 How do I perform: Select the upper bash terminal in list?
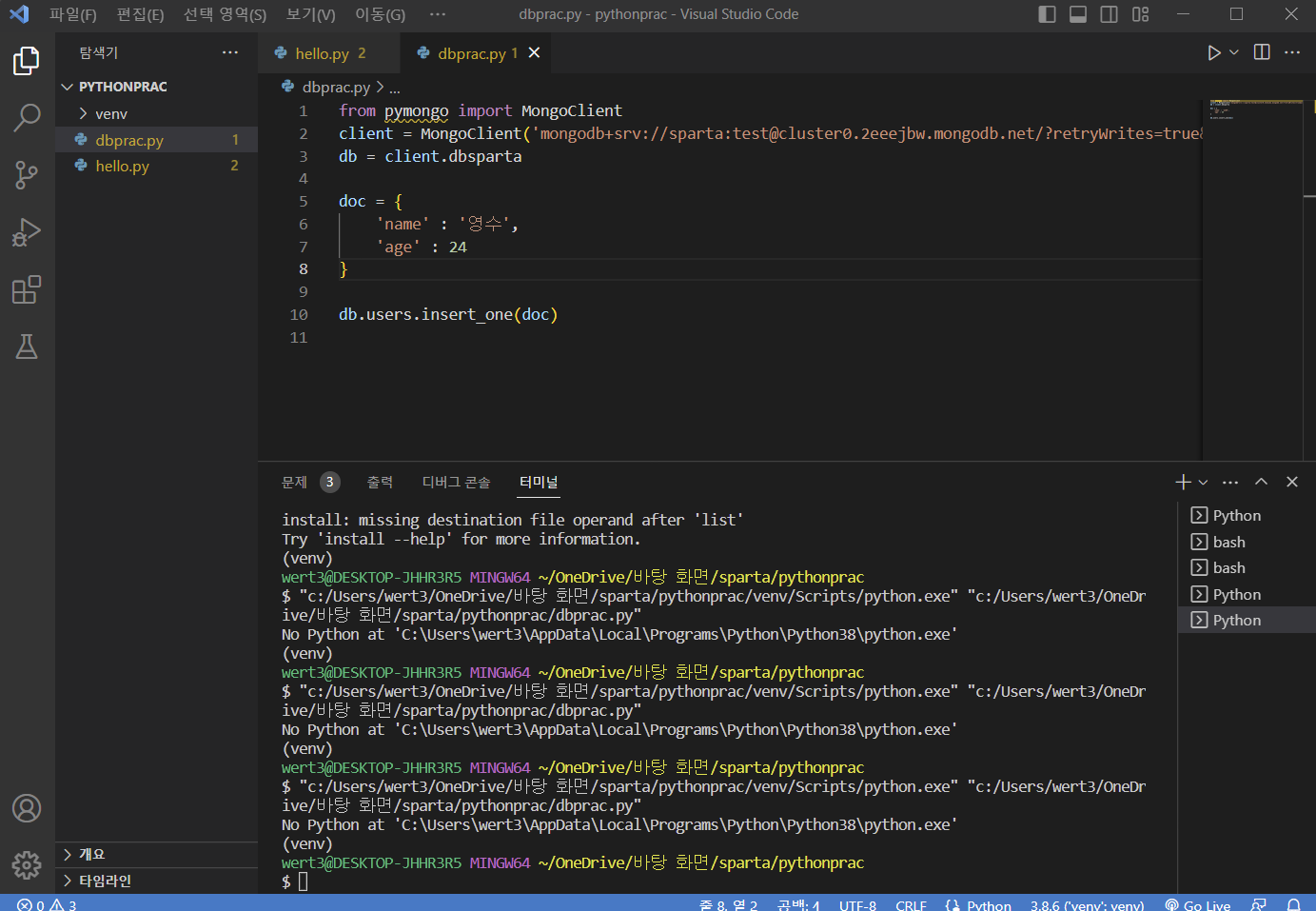tap(1247, 542)
